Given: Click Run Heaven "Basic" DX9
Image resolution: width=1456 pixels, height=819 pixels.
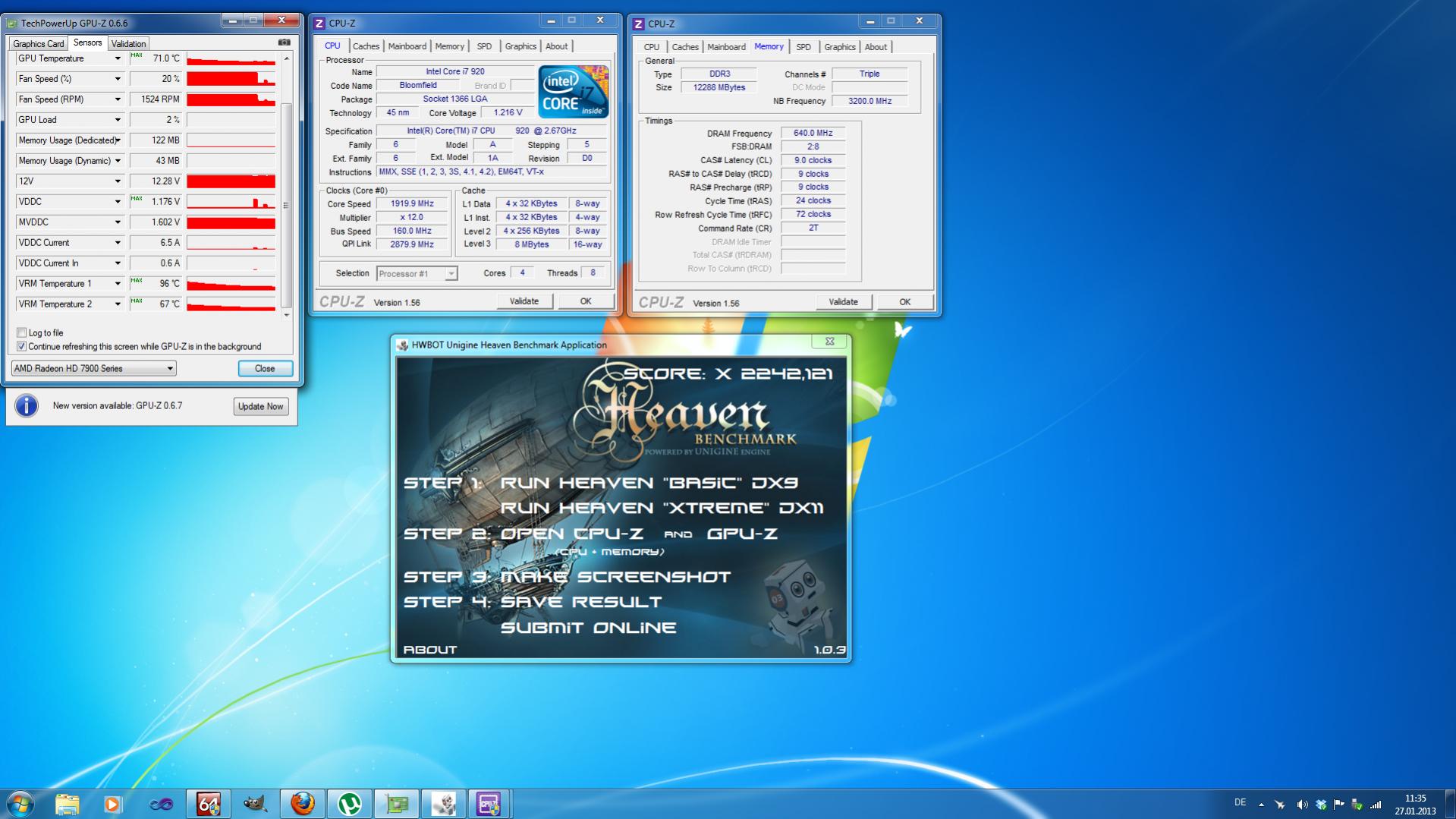Looking at the screenshot, I should tap(649, 483).
